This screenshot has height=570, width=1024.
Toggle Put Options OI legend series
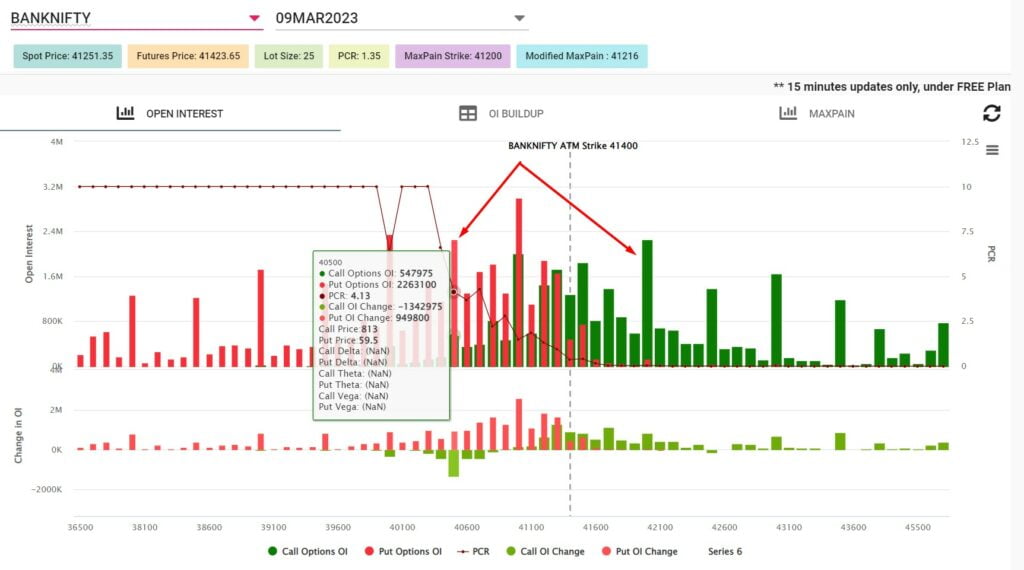pyautogui.click(x=403, y=551)
